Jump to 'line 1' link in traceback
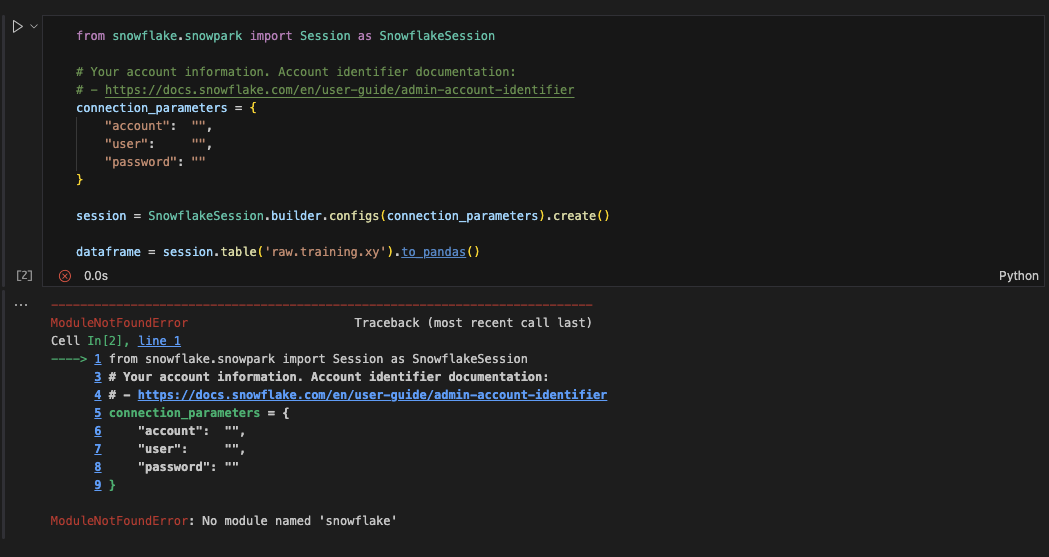 pyautogui.click(x=159, y=341)
